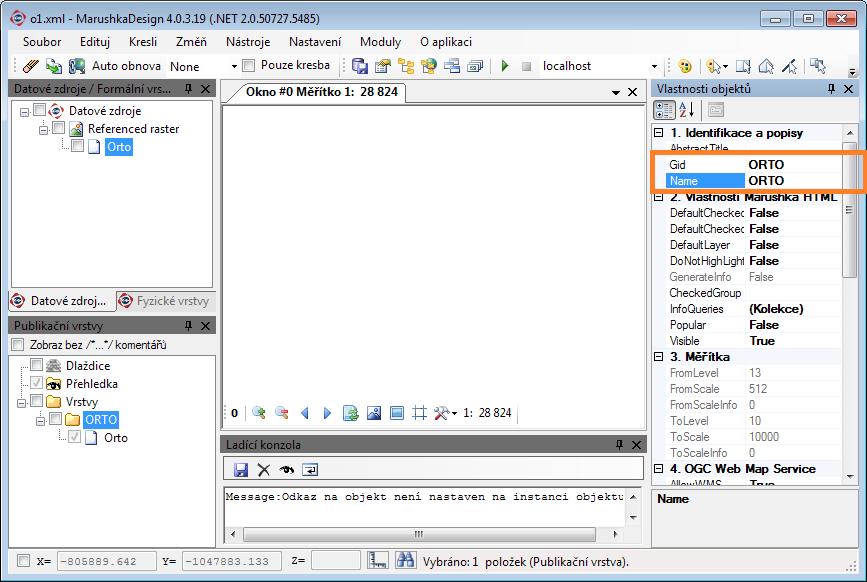Open the Moduly menu
Viewport: 867px width, 582px height.
point(380,42)
